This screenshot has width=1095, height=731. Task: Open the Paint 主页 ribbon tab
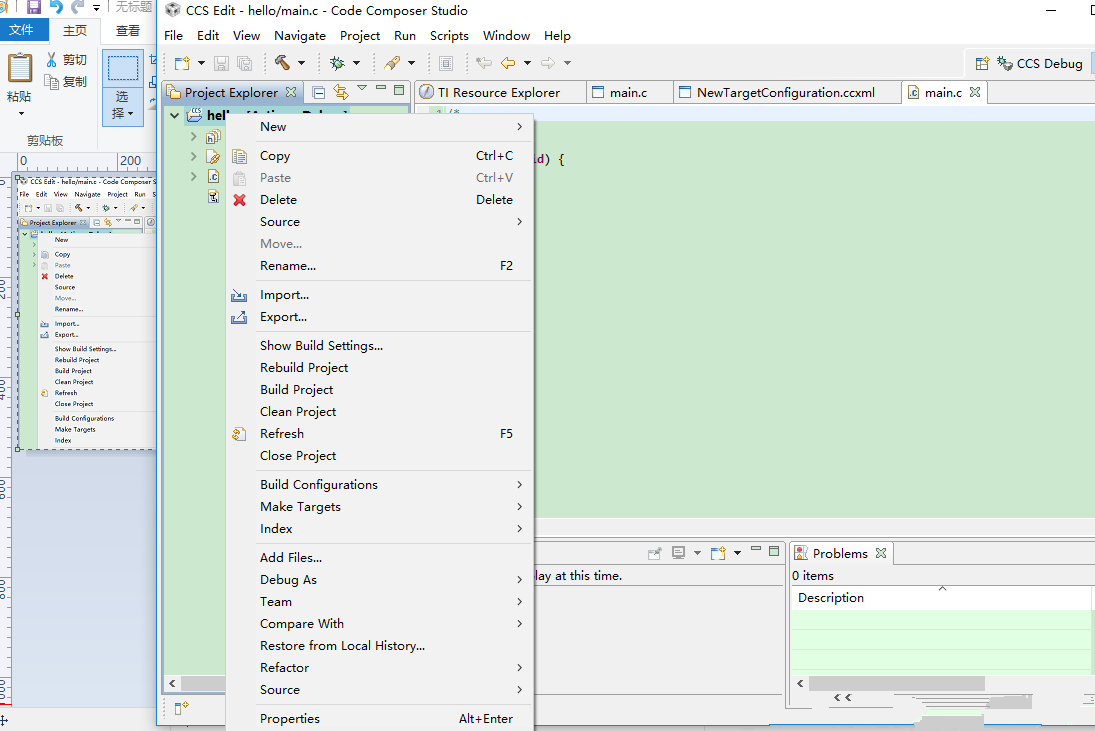coord(75,31)
